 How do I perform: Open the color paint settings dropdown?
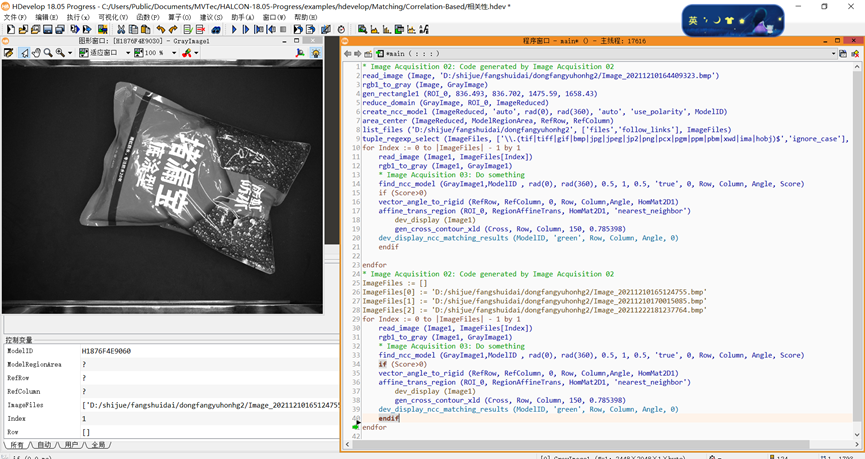point(196,53)
